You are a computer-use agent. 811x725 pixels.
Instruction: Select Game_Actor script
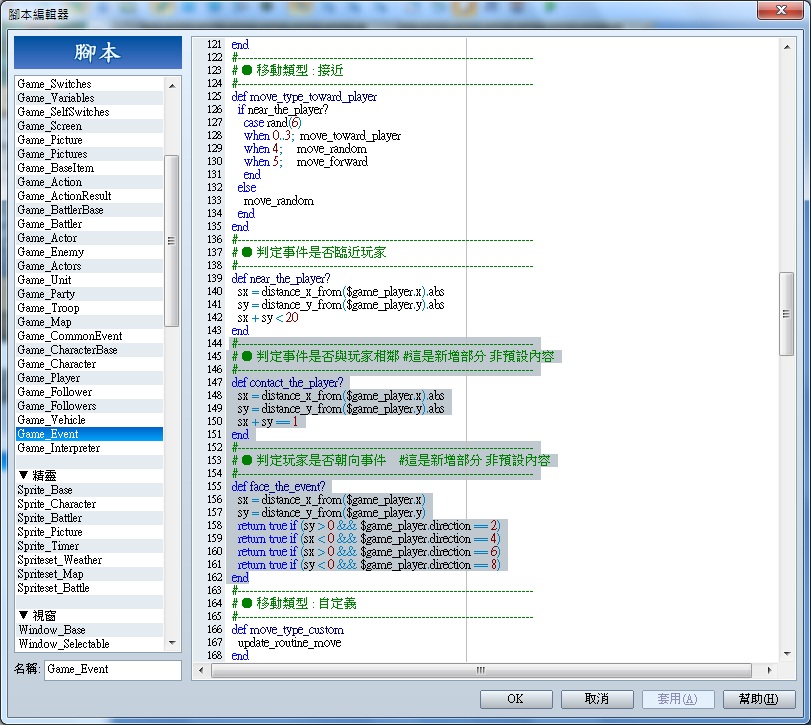[x=89, y=238]
